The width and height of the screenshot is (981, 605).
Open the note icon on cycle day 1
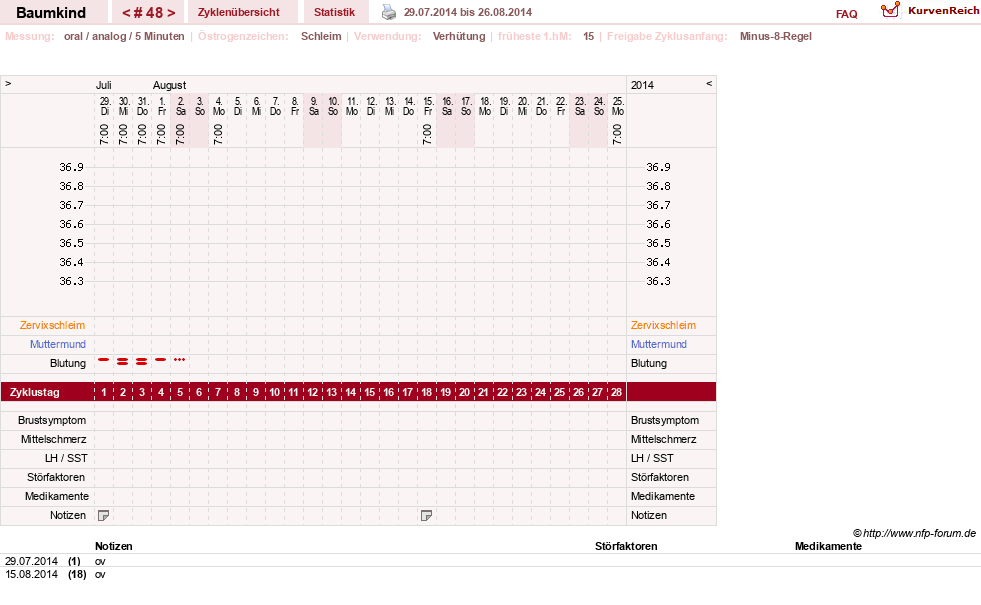[x=104, y=516]
